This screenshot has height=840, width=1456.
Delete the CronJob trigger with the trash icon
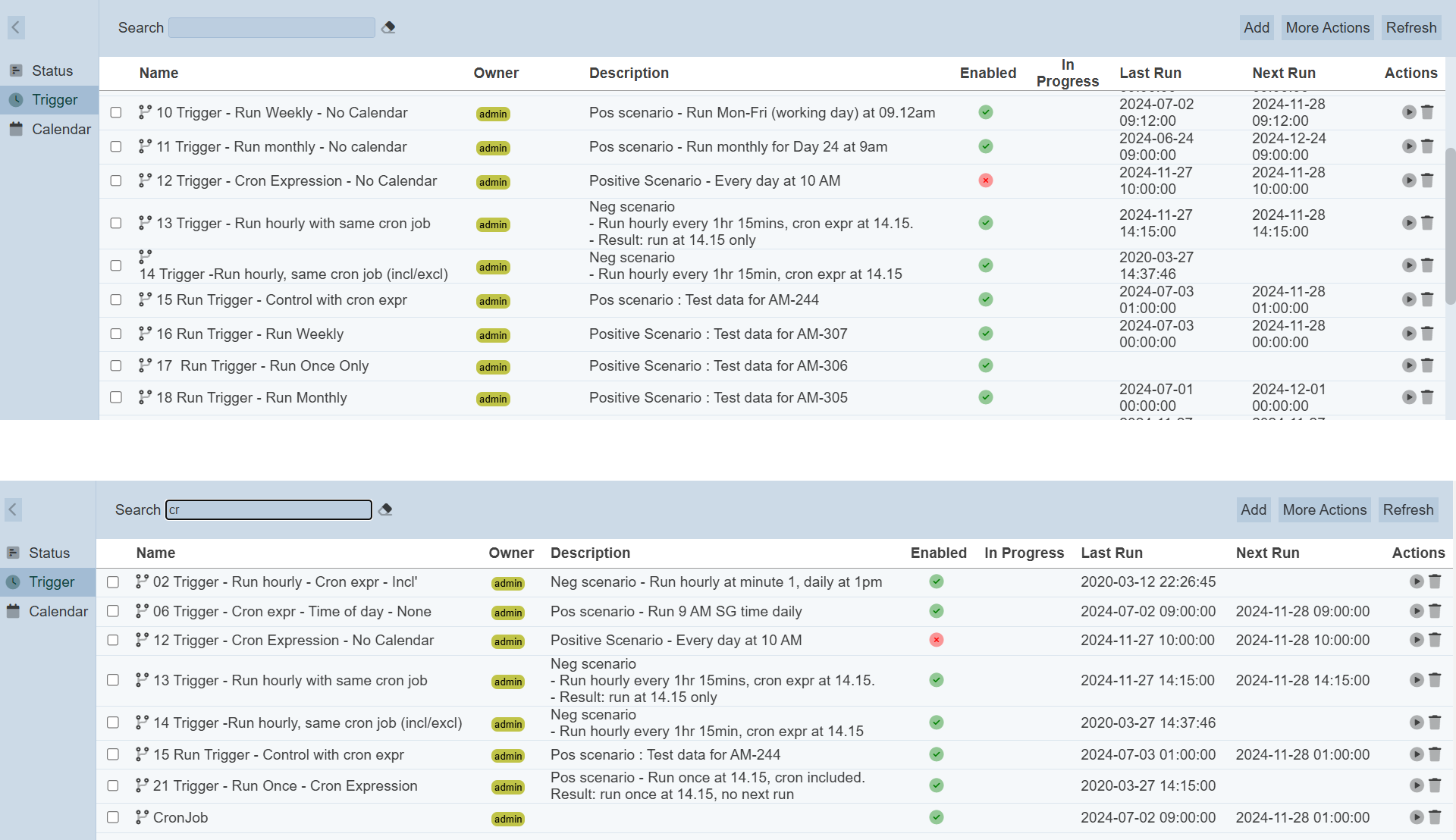(x=1435, y=817)
